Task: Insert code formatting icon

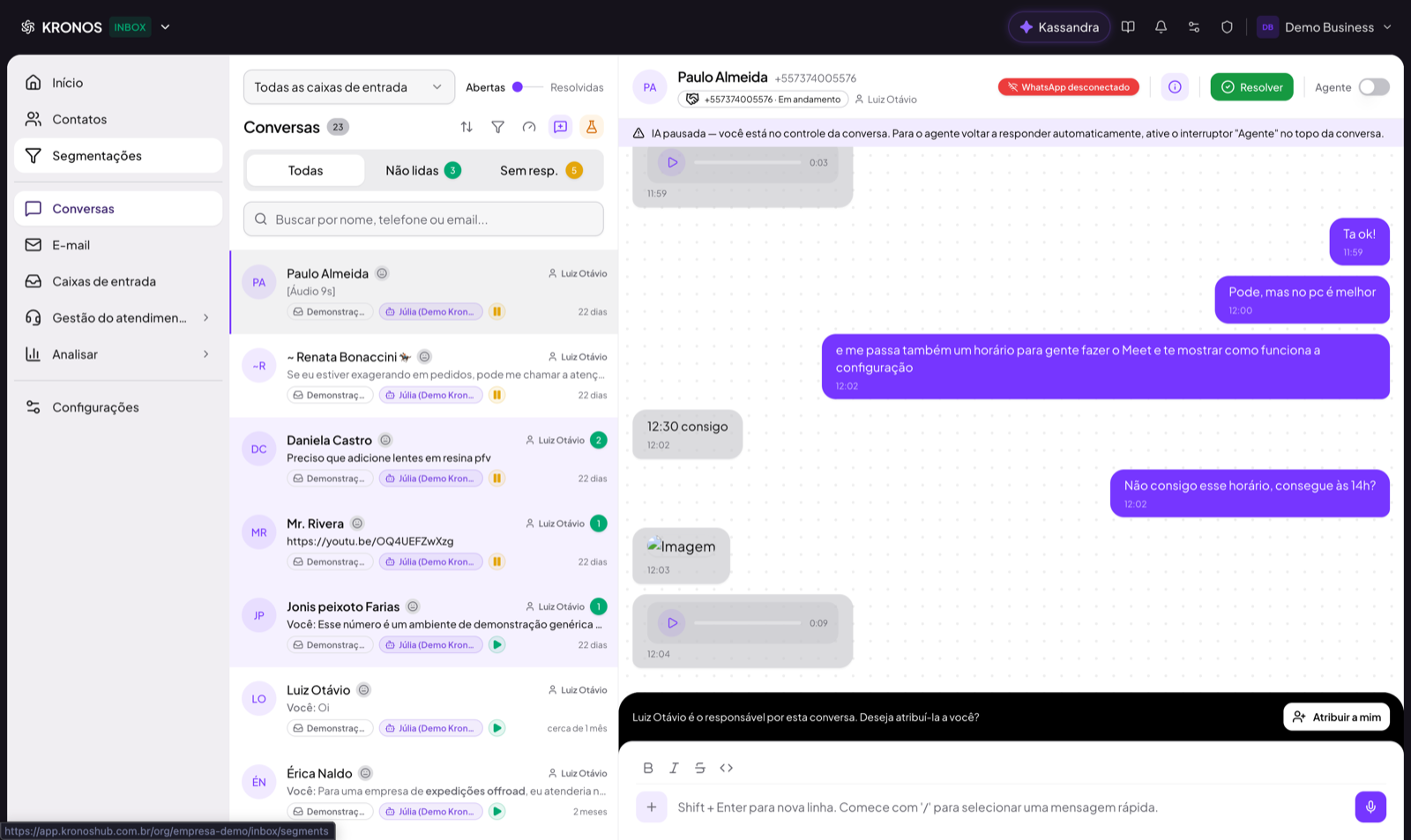Action: [727, 768]
